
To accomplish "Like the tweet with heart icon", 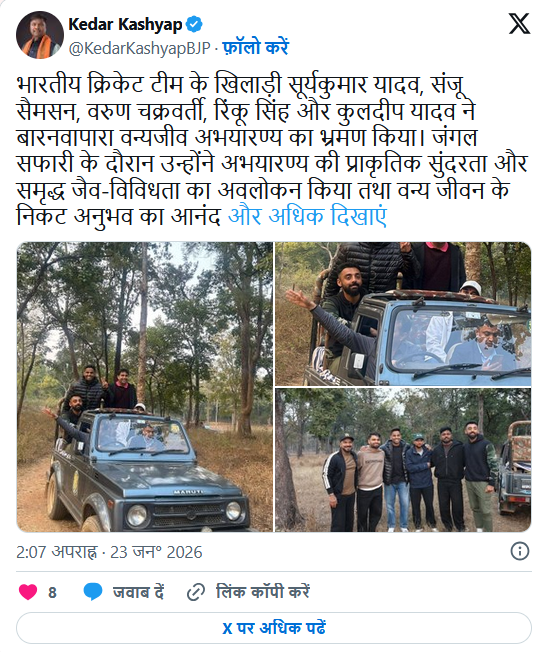I will (x=28, y=592).
